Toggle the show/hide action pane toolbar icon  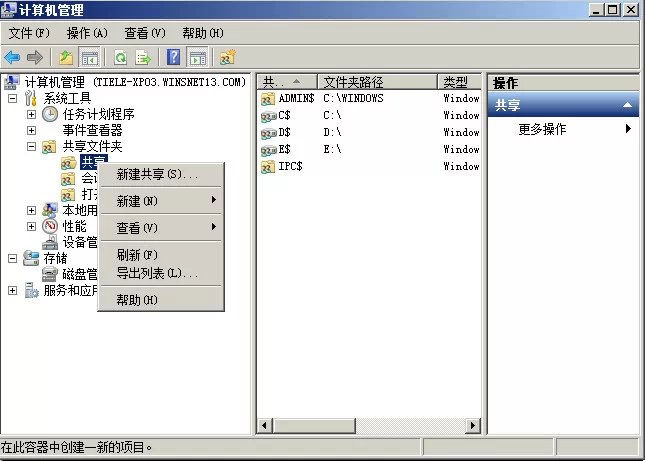(x=197, y=57)
